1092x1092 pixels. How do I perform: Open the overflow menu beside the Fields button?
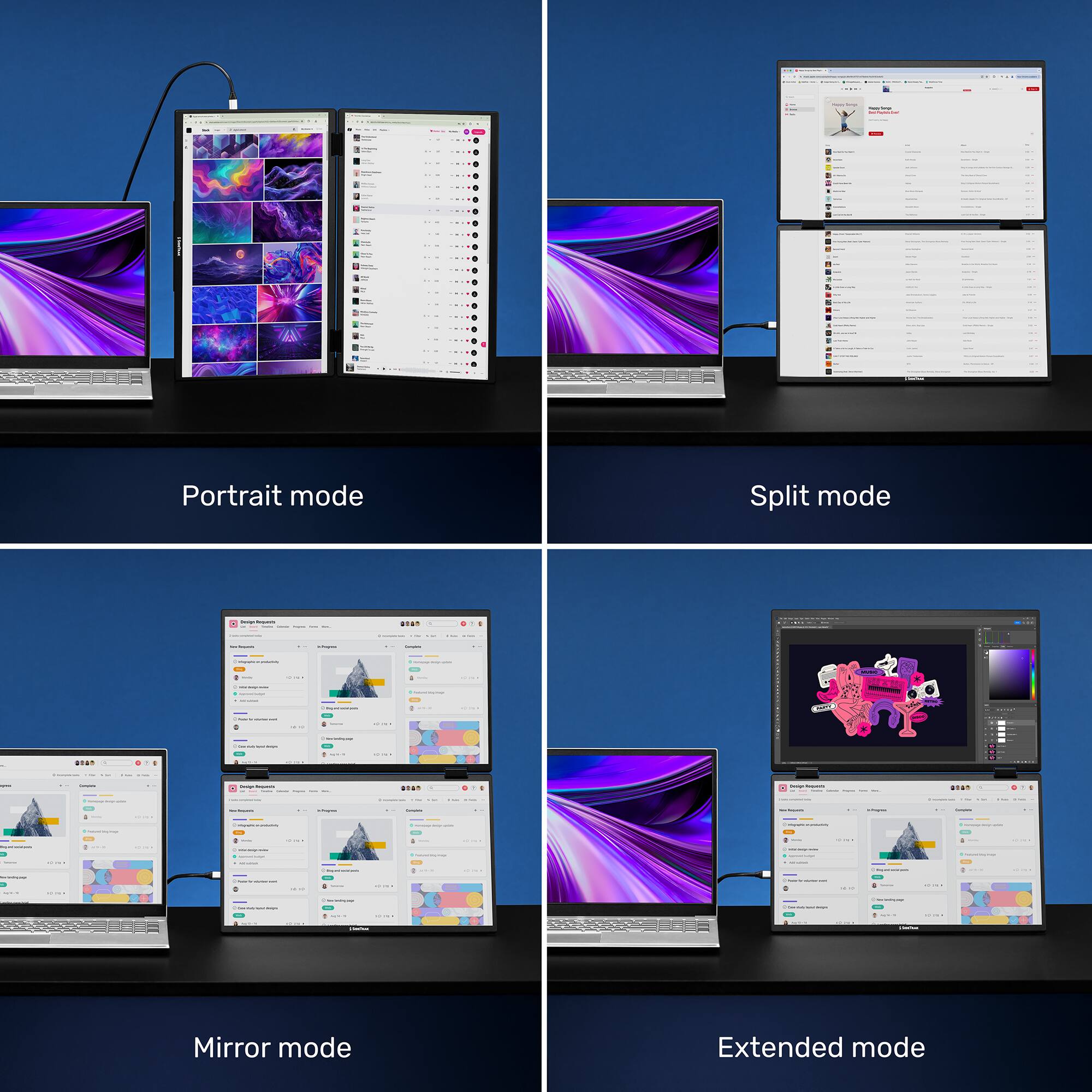tap(482, 636)
